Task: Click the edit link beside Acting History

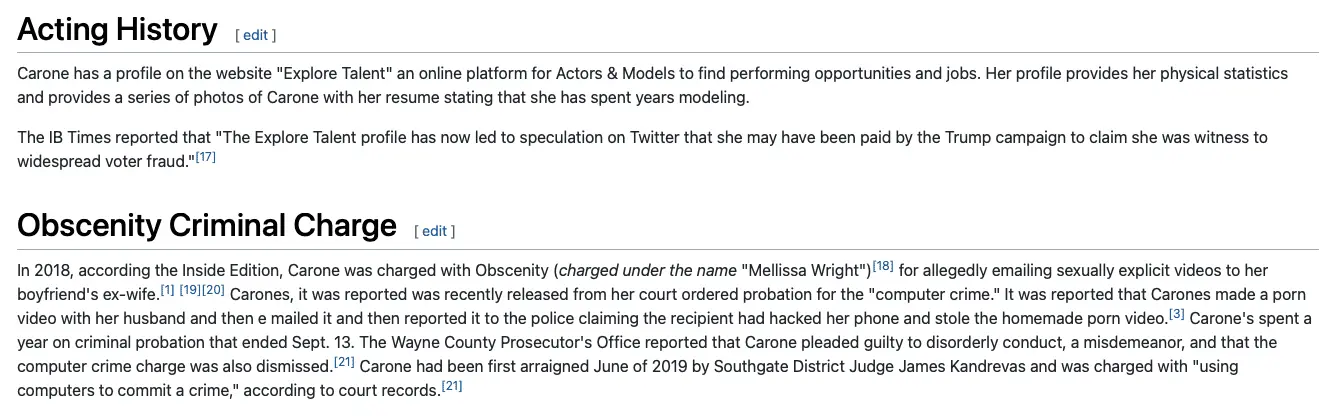Action: coord(256,35)
